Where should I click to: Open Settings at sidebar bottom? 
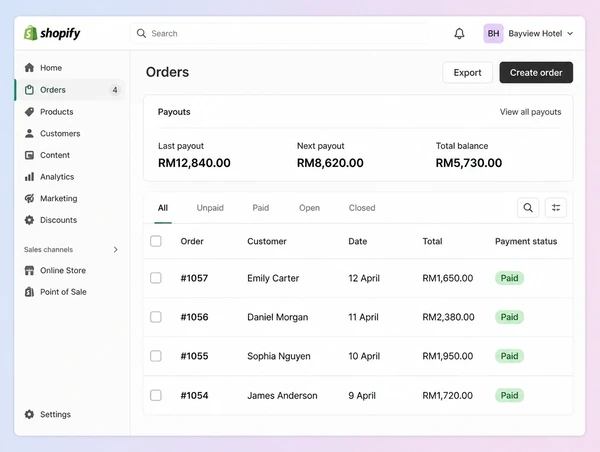coord(70,414)
